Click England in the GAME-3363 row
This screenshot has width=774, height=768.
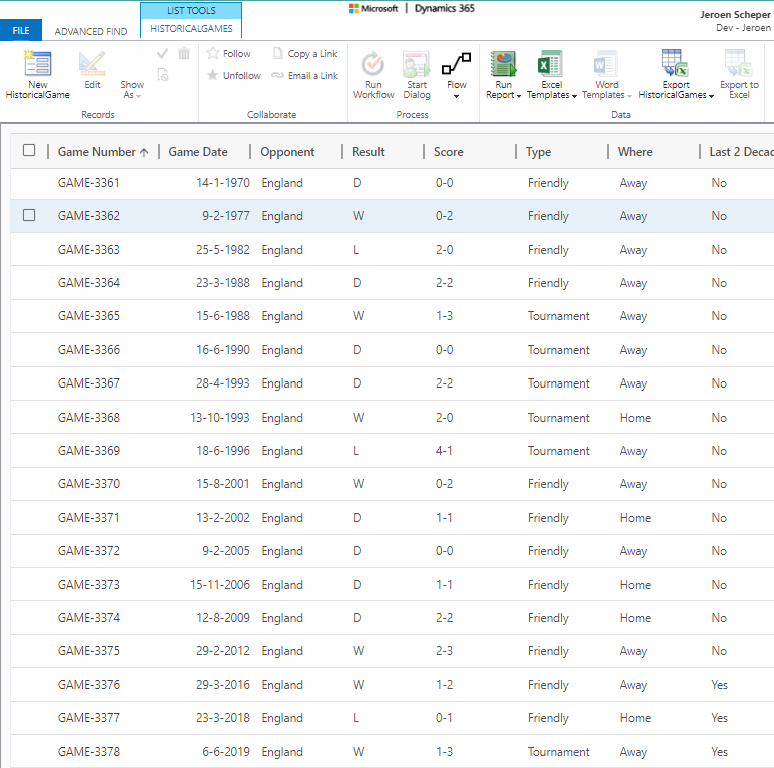[282, 250]
